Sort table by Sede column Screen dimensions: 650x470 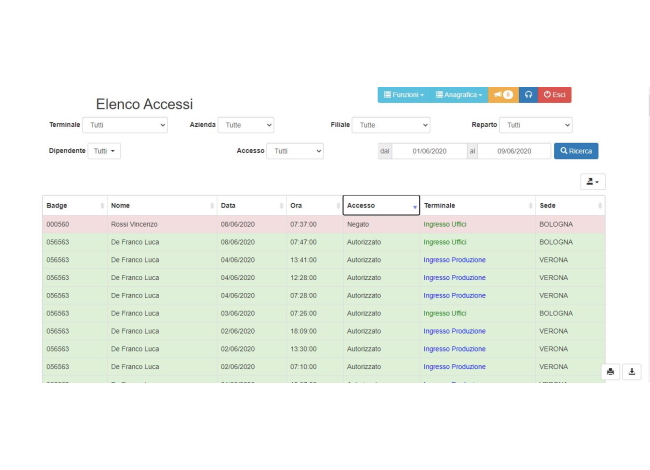point(570,206)
